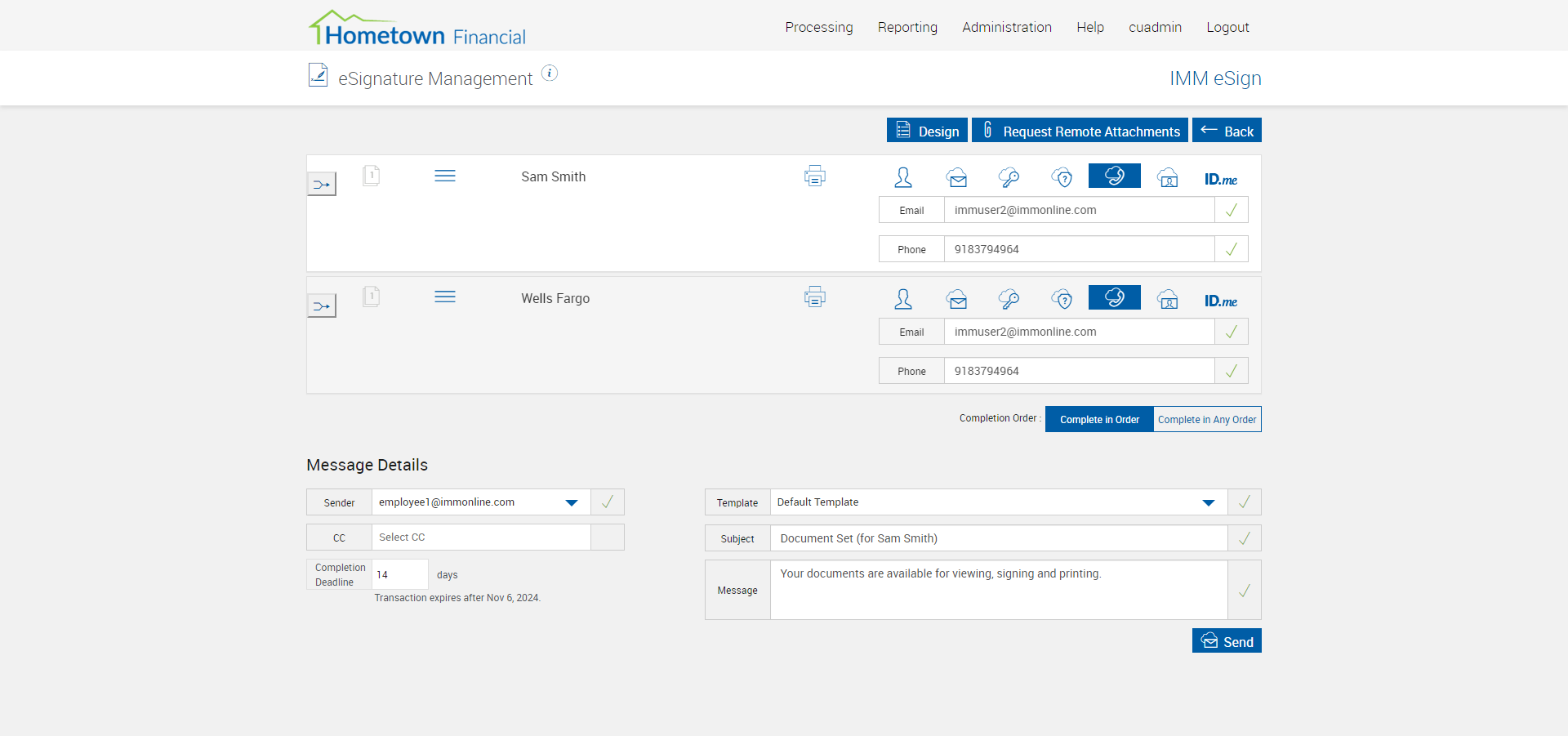This screenshot has width=1568, height=736.
Task: Click the Send button
Action: 1227,641
